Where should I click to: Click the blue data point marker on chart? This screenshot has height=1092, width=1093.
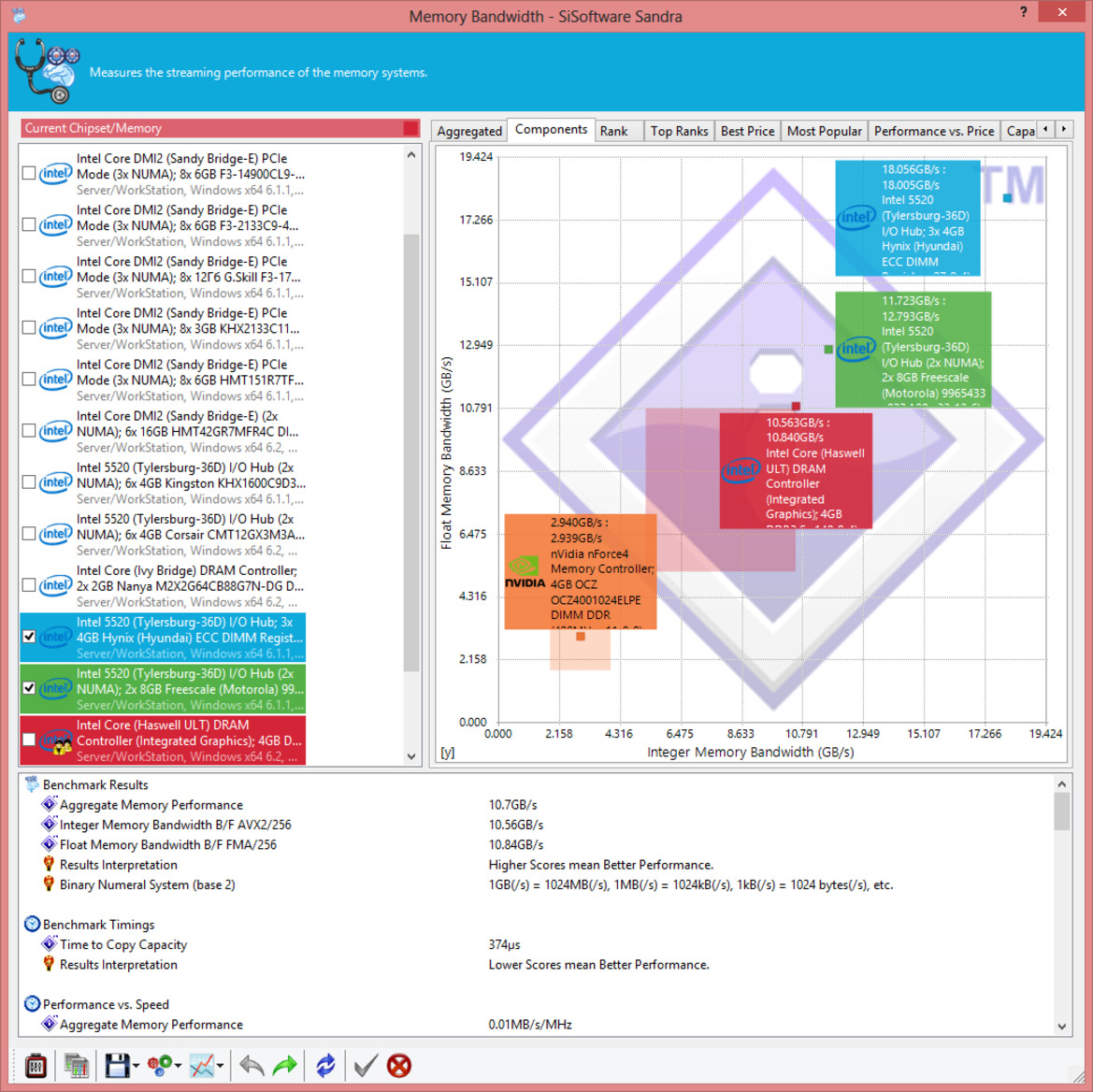(1007, 198)
